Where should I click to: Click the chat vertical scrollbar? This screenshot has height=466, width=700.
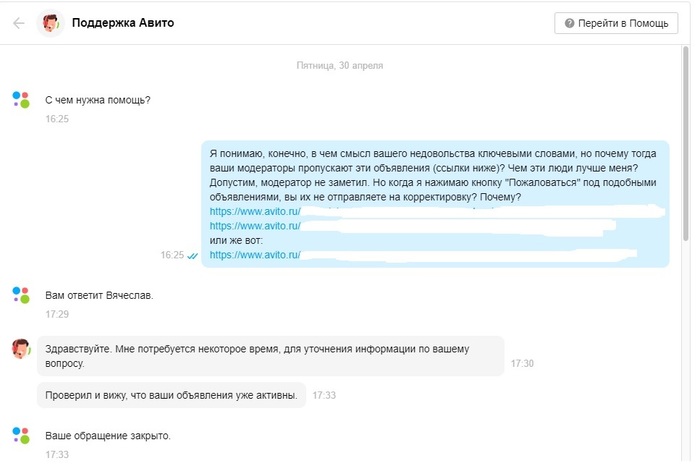(684, 150)
